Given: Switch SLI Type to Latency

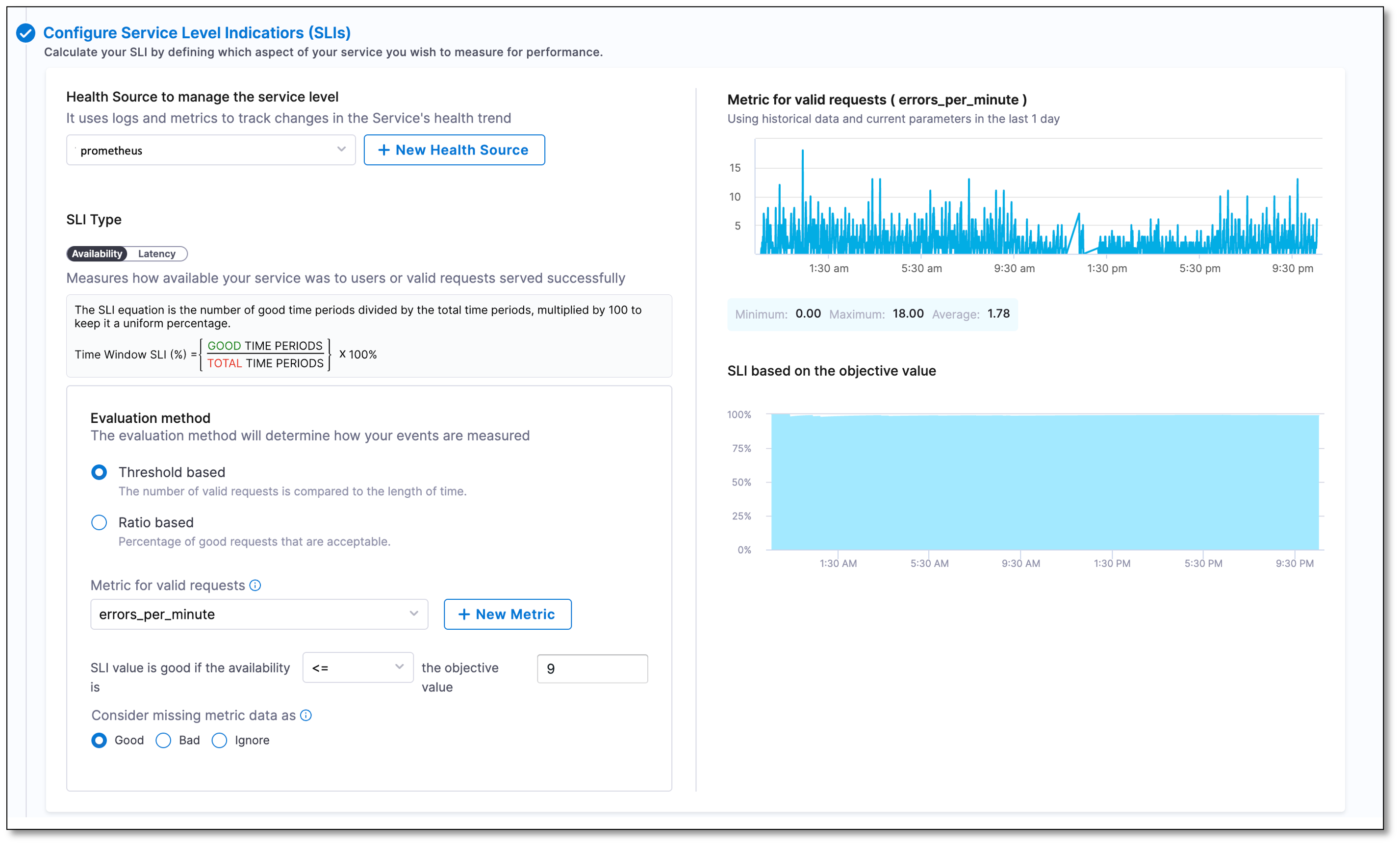Looking at the screenshot, I should click(157, 254).
